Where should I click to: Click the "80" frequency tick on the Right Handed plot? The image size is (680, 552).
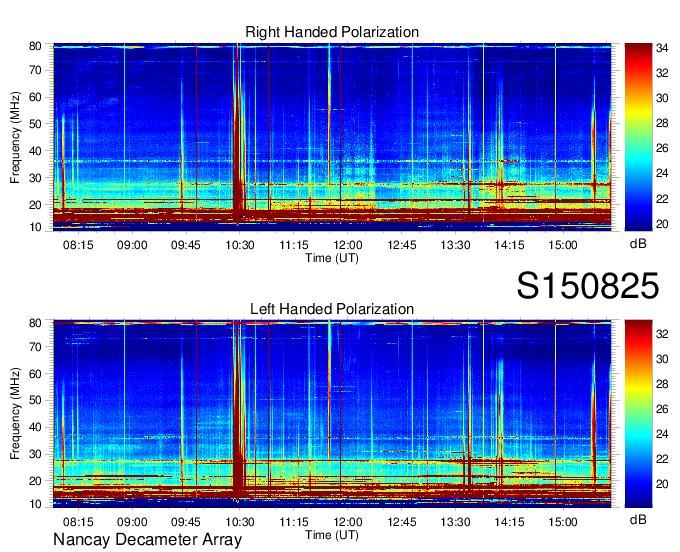pyautogui.click(x=35, y=46)
